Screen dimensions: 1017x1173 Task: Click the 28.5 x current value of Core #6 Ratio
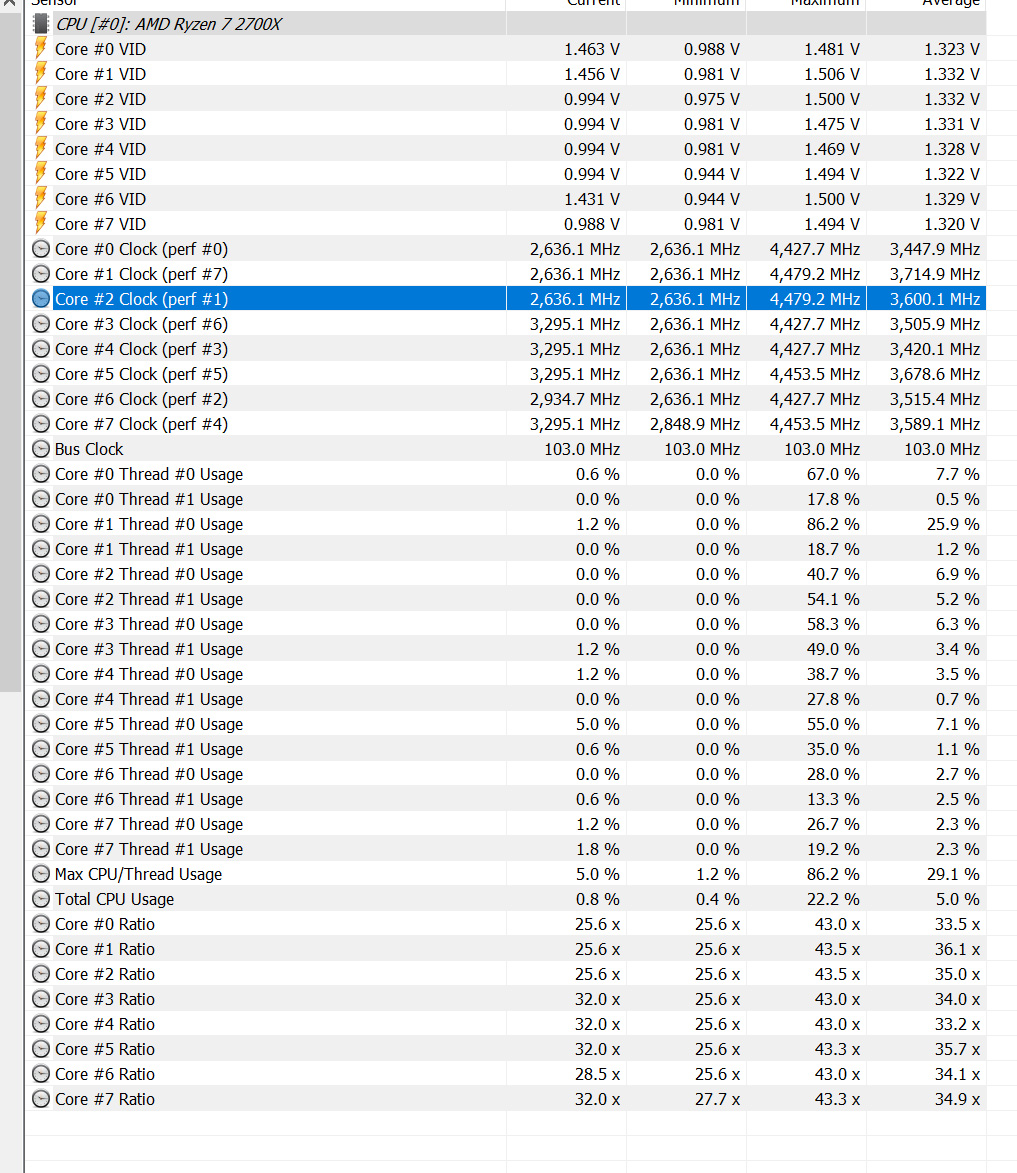coord(597,1074)
